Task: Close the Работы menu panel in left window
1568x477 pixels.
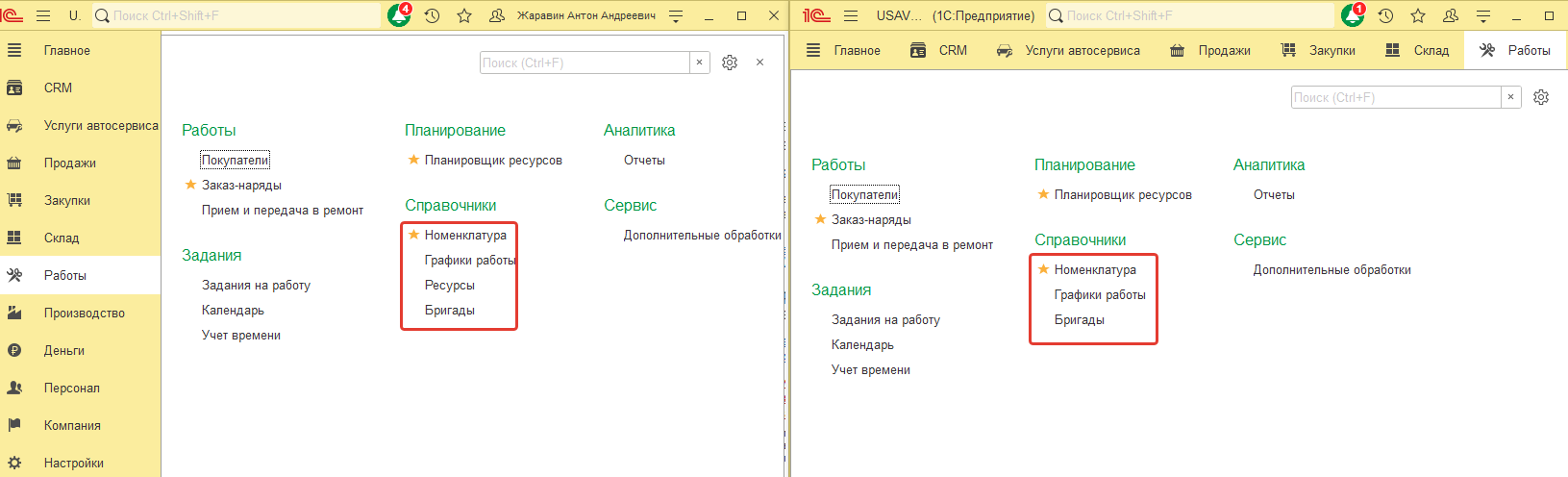Action: (759, 63)
